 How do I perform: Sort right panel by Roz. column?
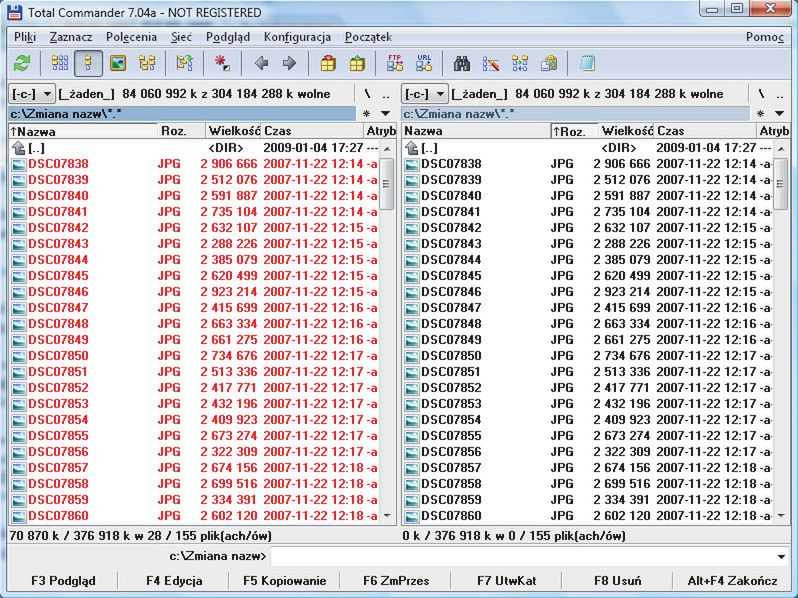[574, 131]
